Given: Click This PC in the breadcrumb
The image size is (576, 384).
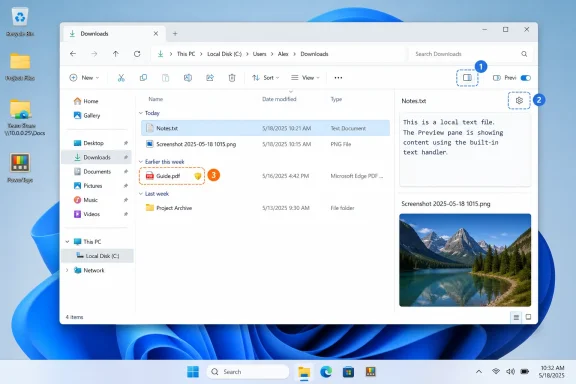Looking at the screenshot, I should coord(186,54).
